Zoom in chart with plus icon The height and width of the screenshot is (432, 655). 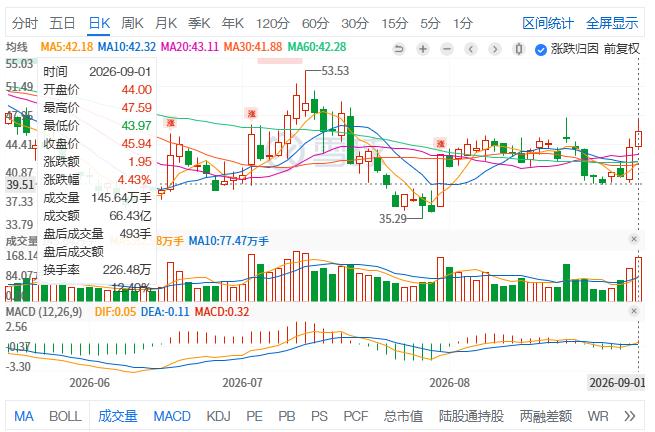(x=423, y=49)
